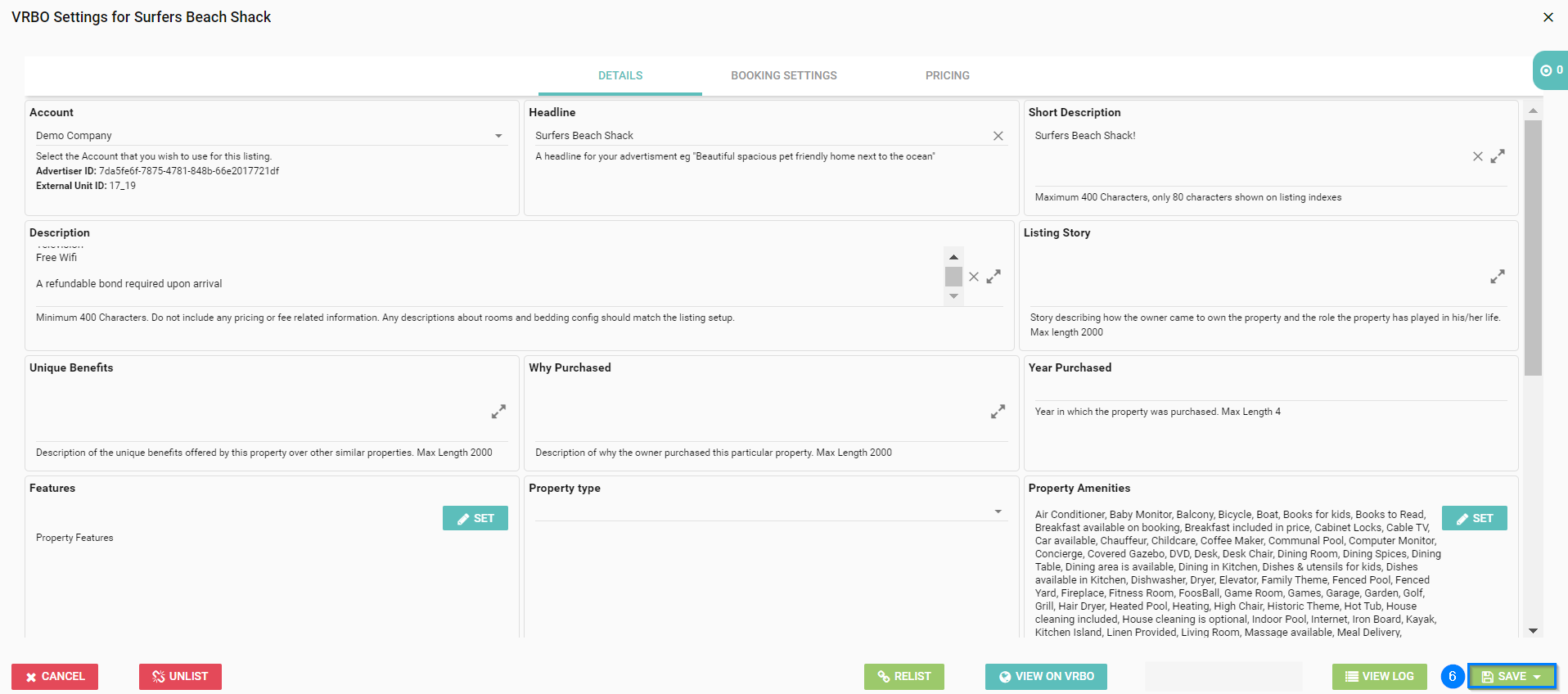Click Set button for Property Amenities
Viewport: 1568px width, 694px height.
[1473, 518]
